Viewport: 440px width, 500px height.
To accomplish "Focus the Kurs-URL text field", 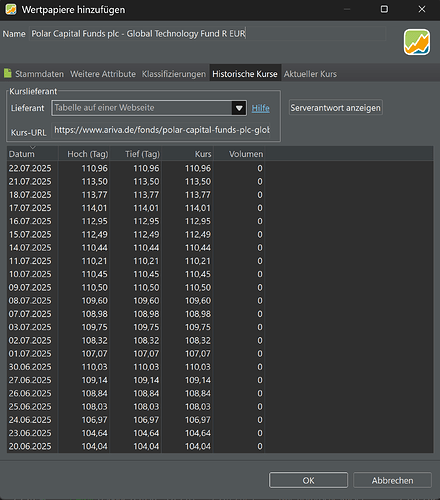I will 161,130.
